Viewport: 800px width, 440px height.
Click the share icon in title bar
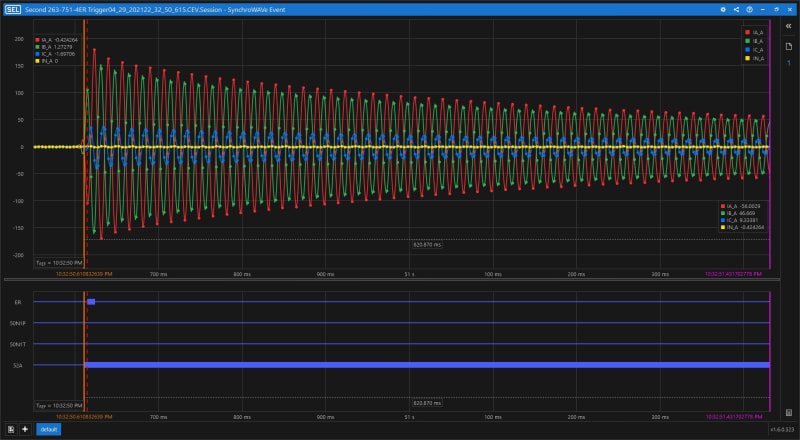(736, 10)
